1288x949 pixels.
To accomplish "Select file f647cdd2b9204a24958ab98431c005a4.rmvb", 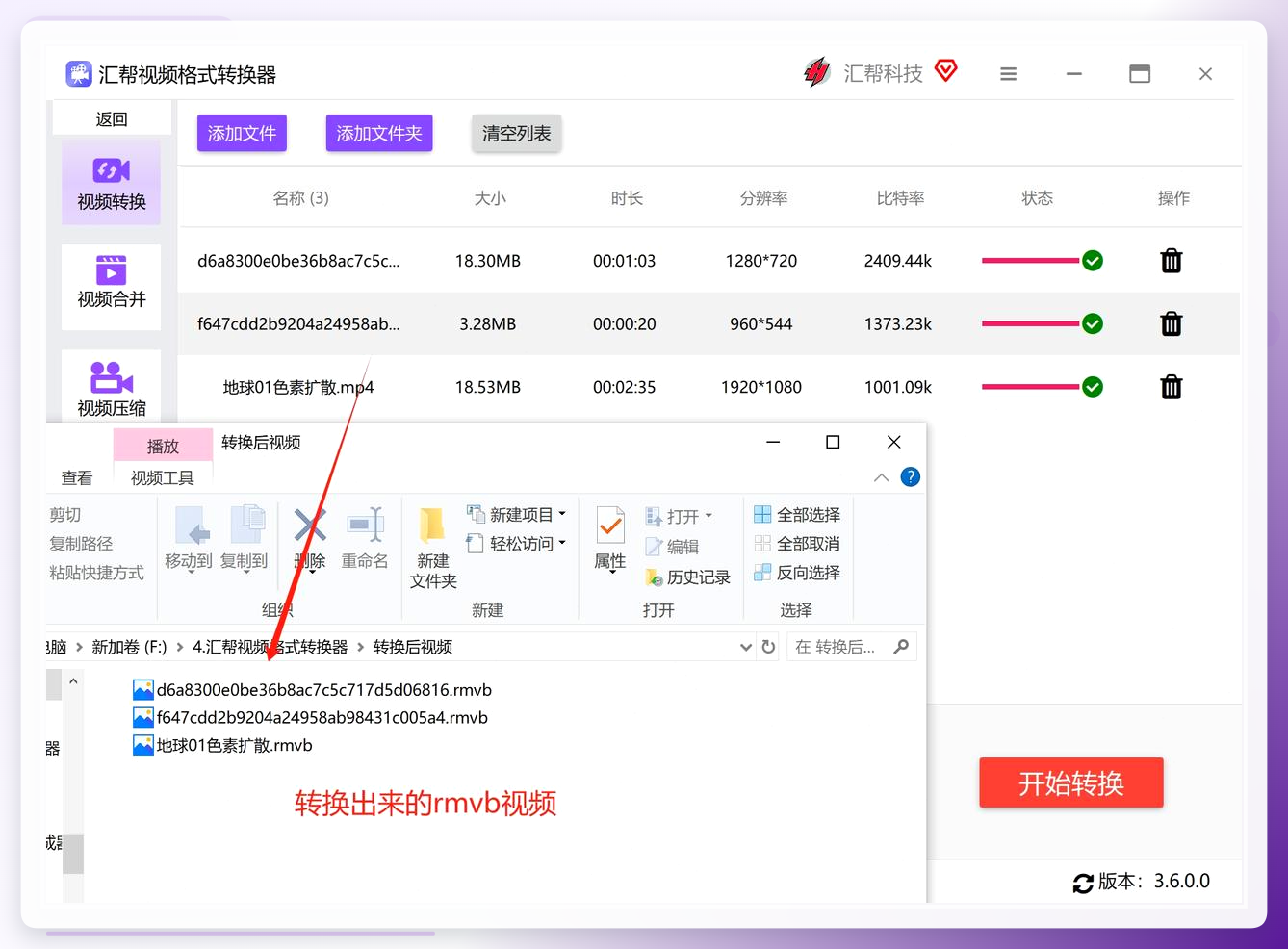I will 311,718.
